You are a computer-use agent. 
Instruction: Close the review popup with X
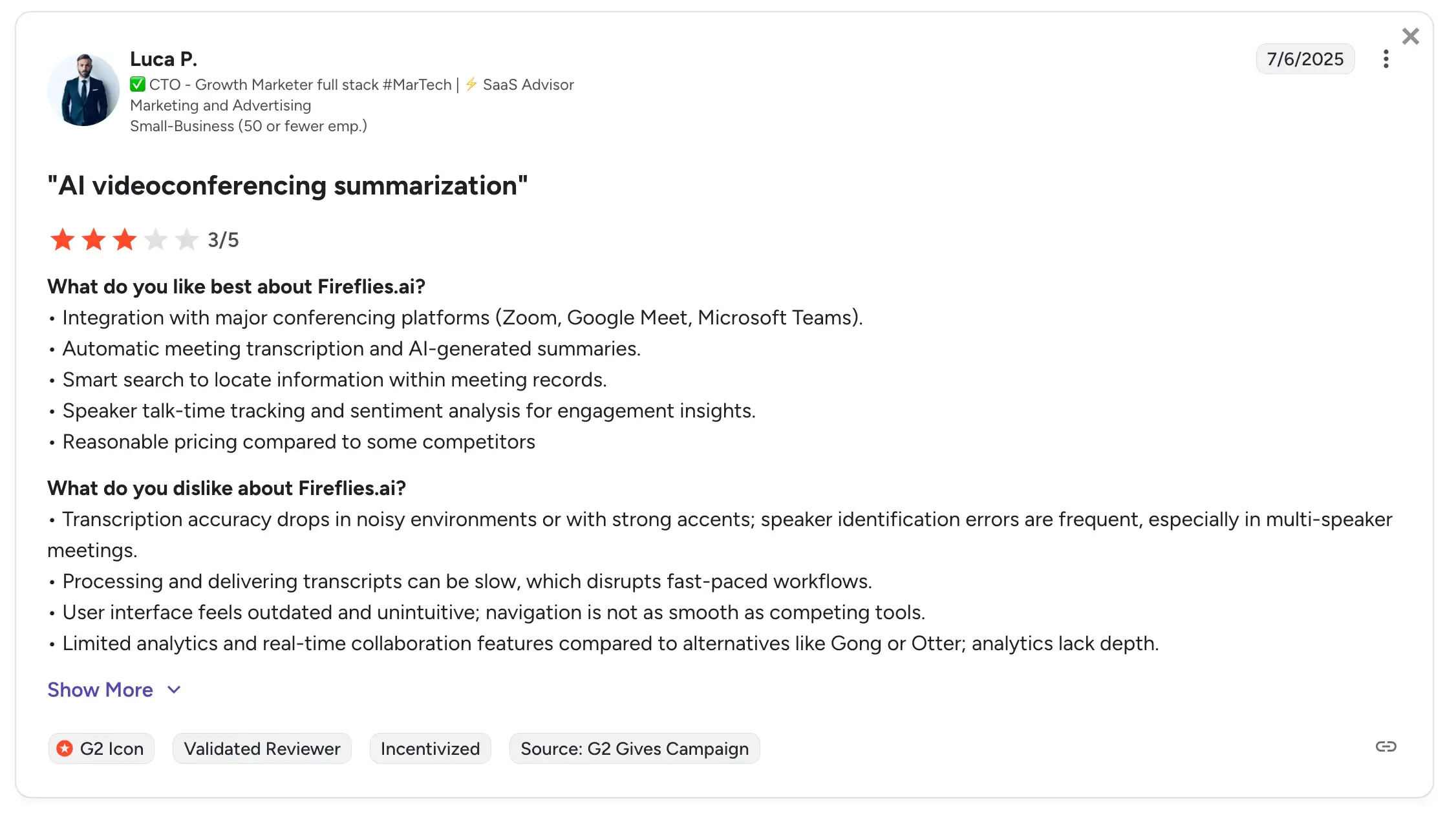pyautogui.click(x=1410, y=36)
